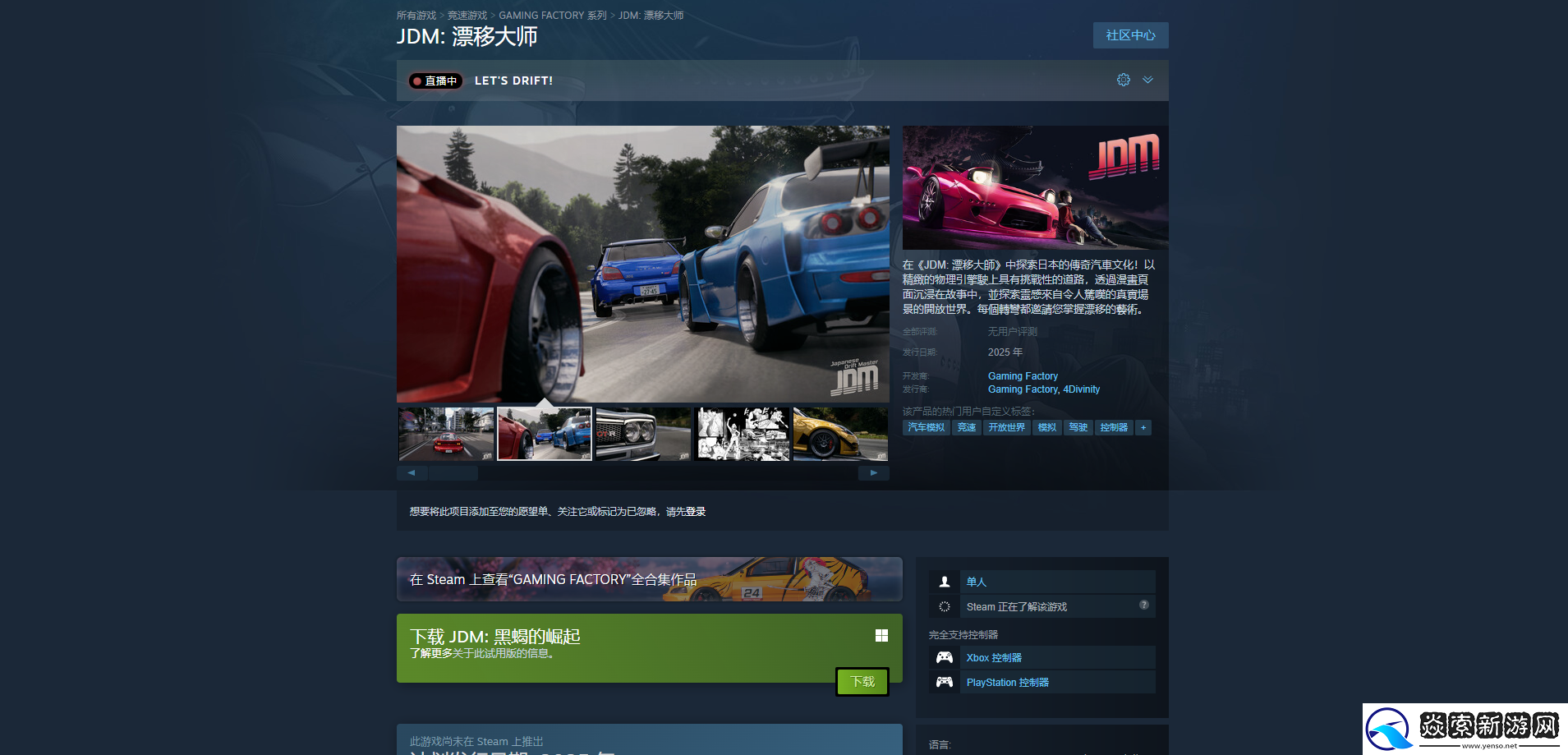Open the GAMING FACTORY full collection banner
1568x755 pixels.
(x=649, y=579)
